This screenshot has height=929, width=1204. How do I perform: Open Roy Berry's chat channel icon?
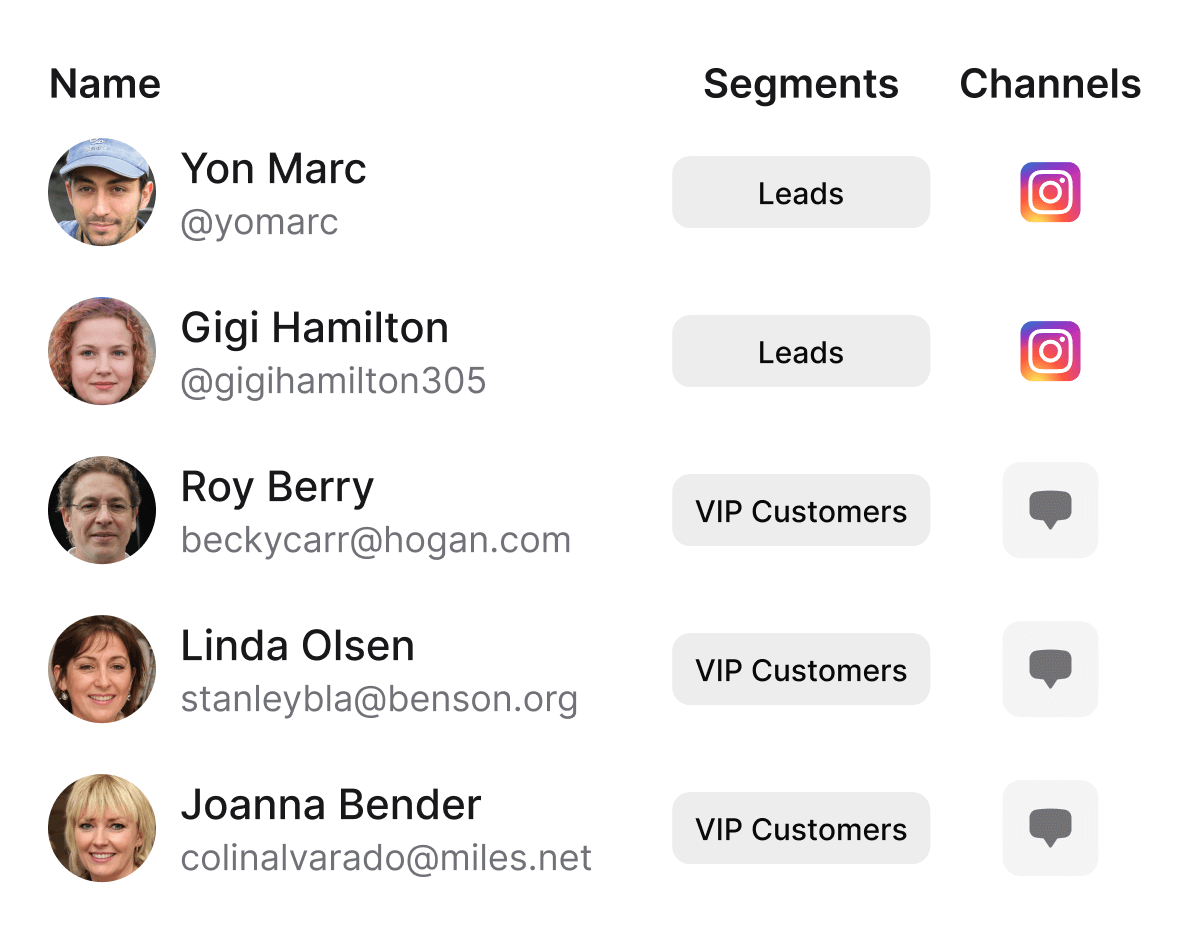1050,510
